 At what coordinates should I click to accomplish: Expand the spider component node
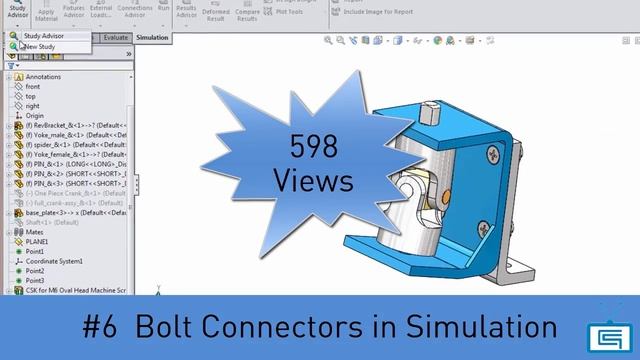click(9, 145)
